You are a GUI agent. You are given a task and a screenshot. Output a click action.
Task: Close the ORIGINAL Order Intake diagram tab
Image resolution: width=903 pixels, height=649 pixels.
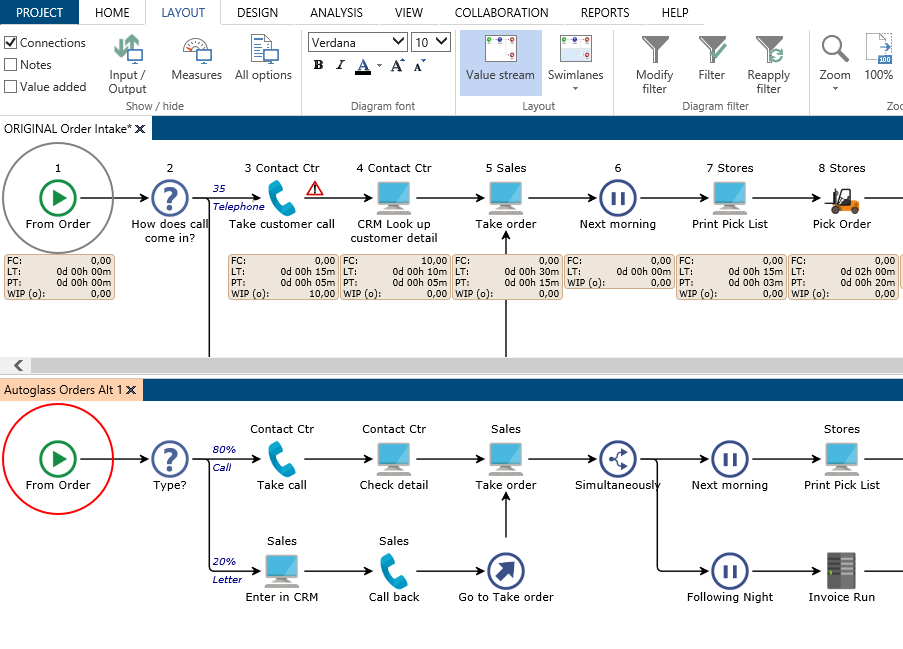(x=140, y=129)
